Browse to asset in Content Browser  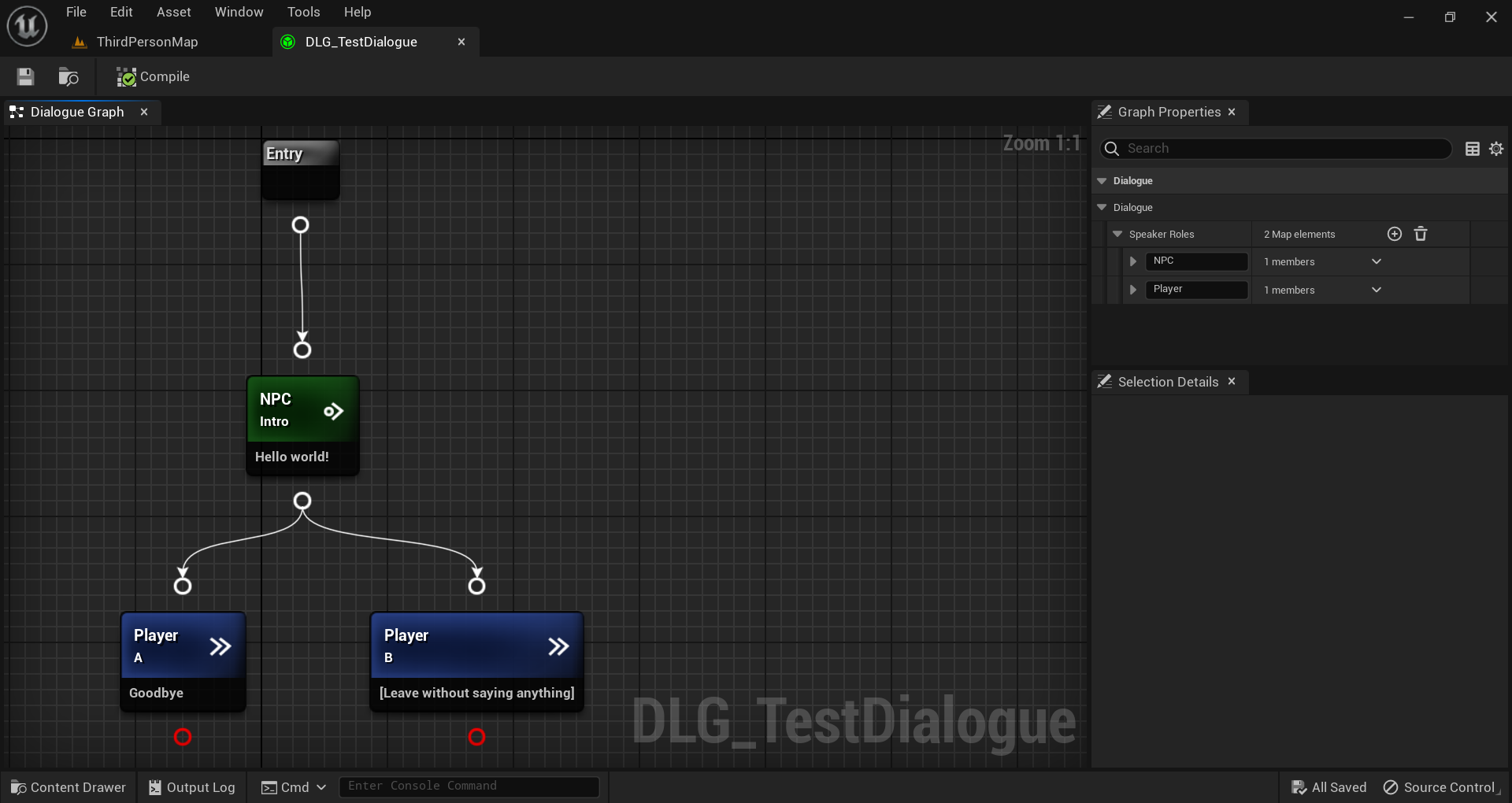click(69, 76)
